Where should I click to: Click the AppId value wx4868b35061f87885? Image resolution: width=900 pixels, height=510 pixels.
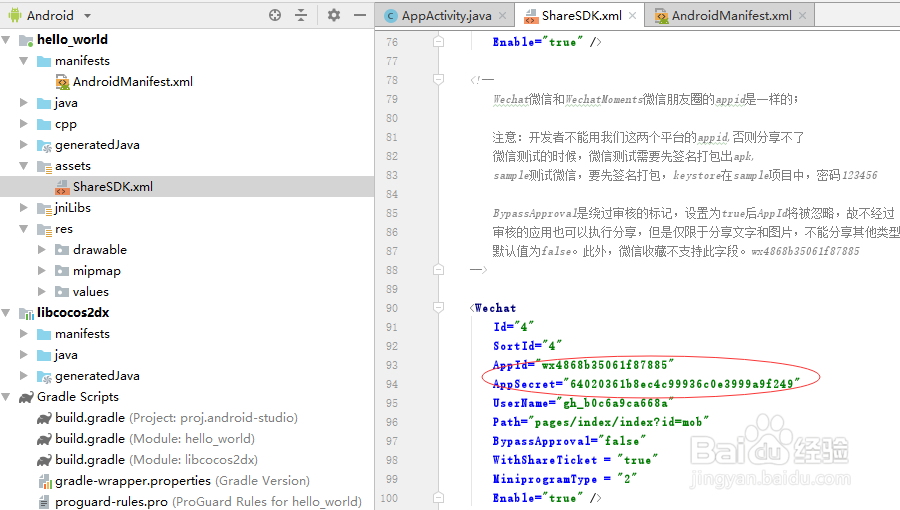604,365
